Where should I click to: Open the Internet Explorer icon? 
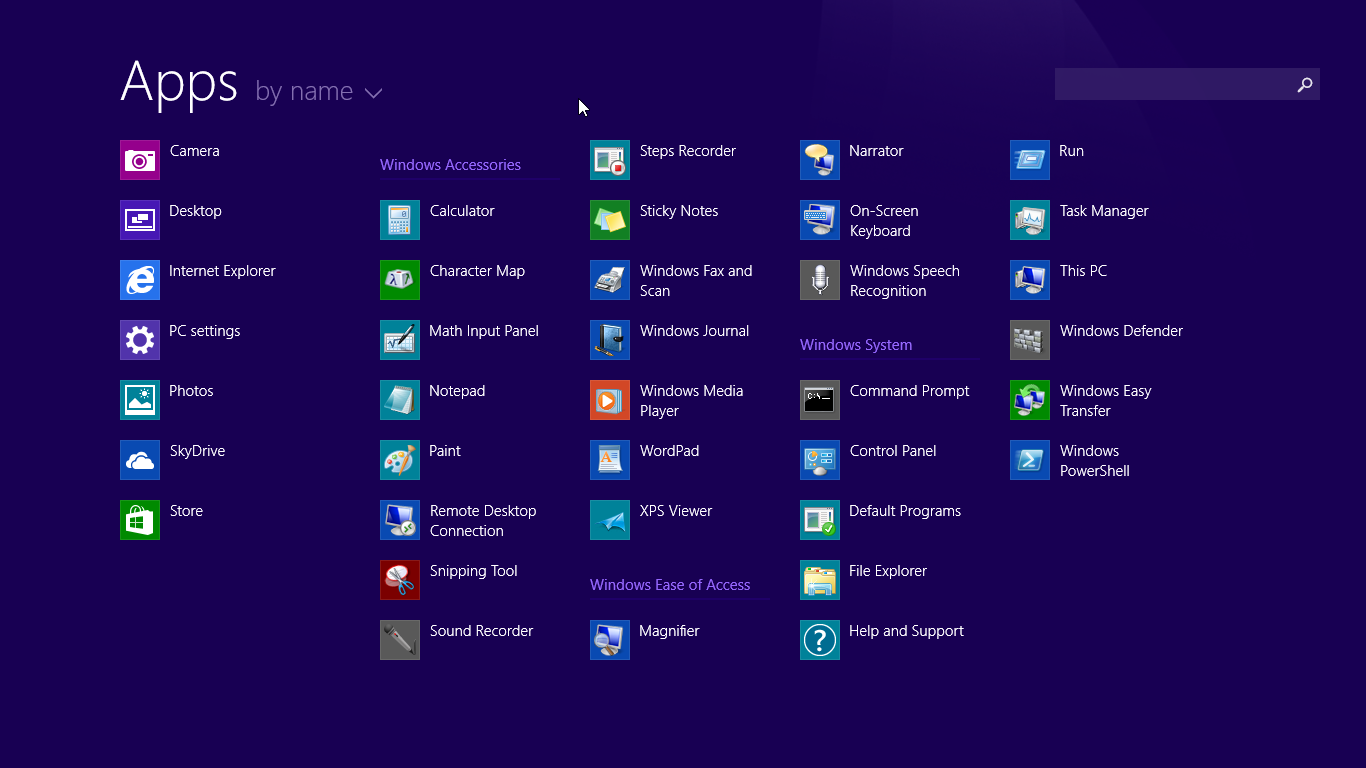point(140,280)
